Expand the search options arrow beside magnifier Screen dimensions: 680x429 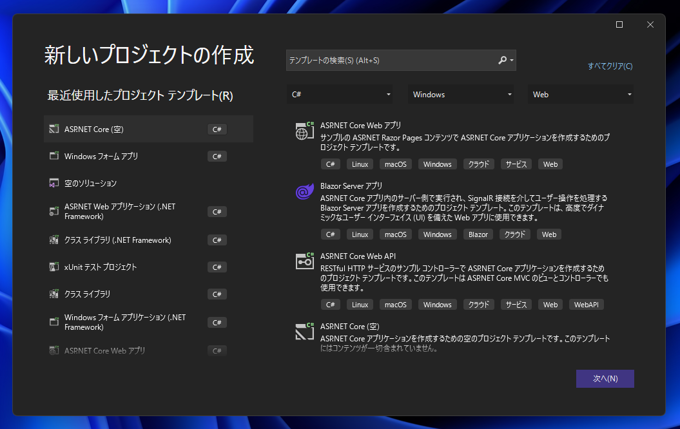coord(512,60)
